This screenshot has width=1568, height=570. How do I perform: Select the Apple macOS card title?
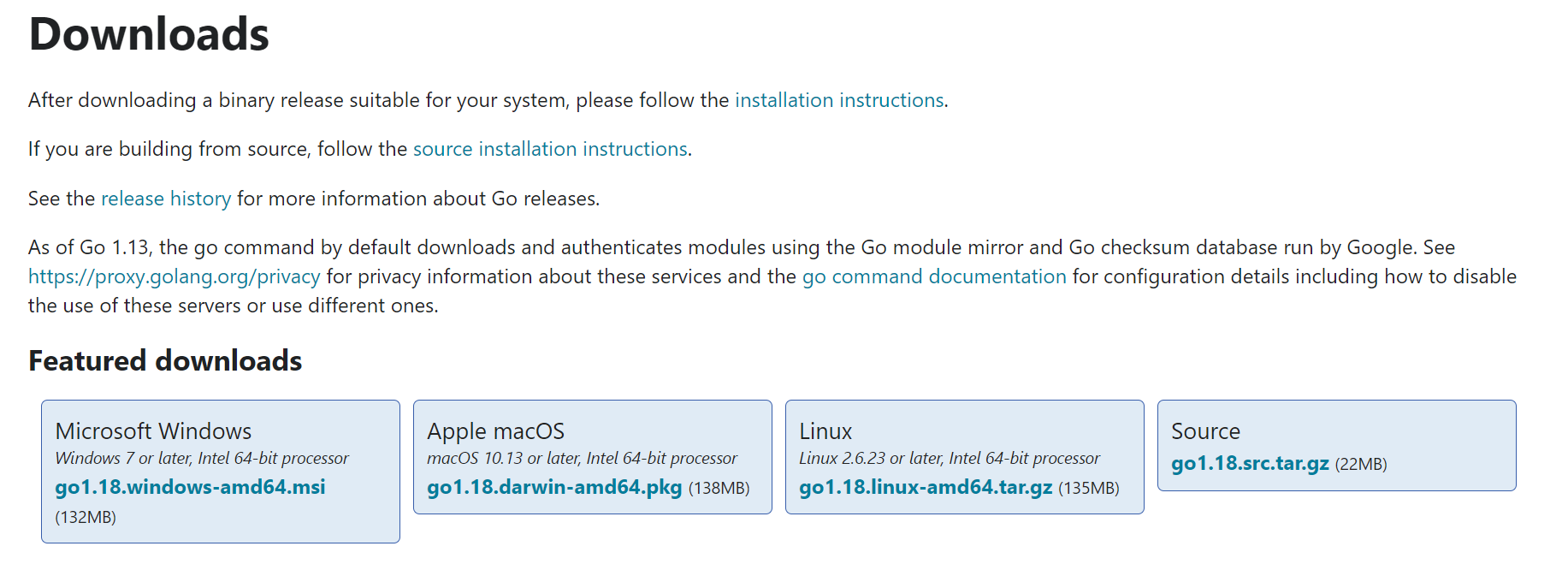coord(496,430)
